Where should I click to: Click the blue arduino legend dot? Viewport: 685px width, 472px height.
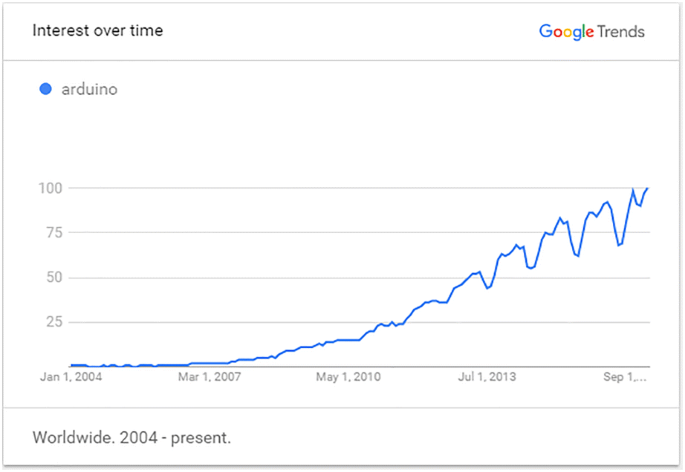[45, 89]
